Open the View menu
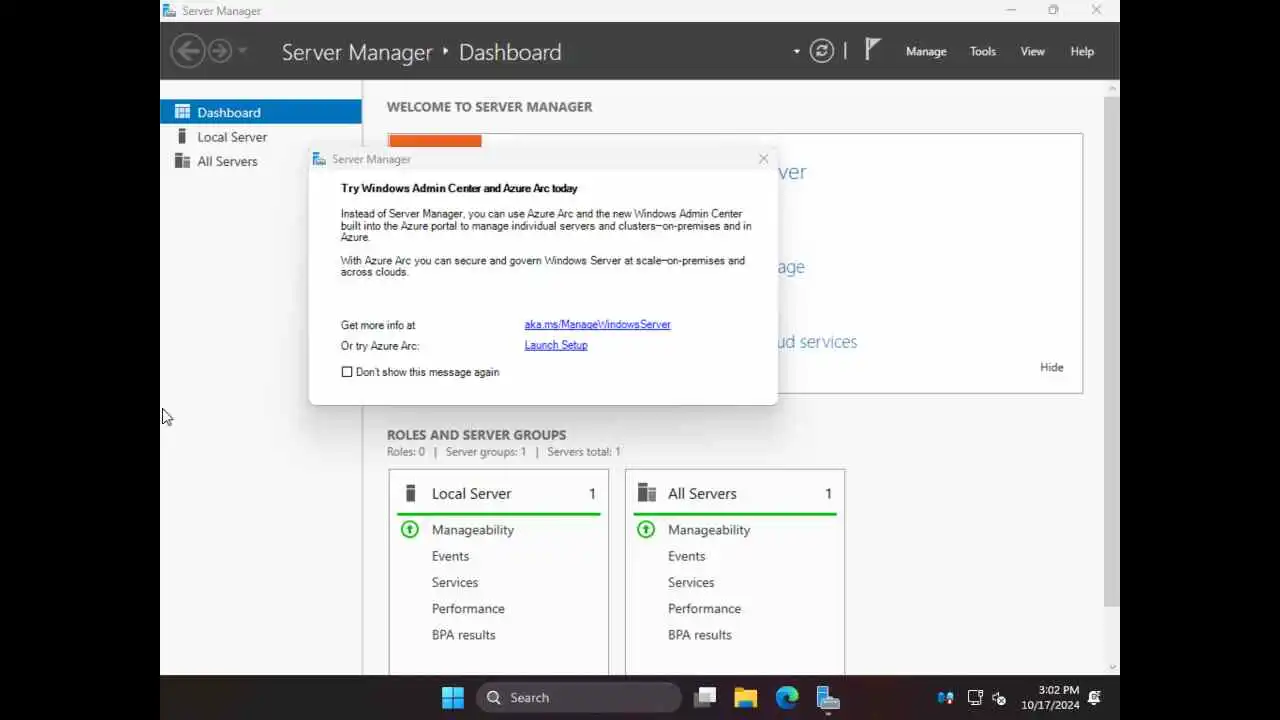Image resolution: width=1280 pixels, height=720 pixels. click(x=1033, y=52)
